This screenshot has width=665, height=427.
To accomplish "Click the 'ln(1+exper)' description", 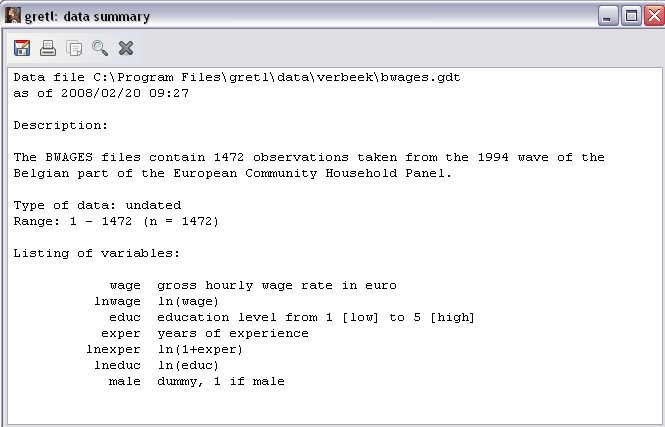I will 200,349.
